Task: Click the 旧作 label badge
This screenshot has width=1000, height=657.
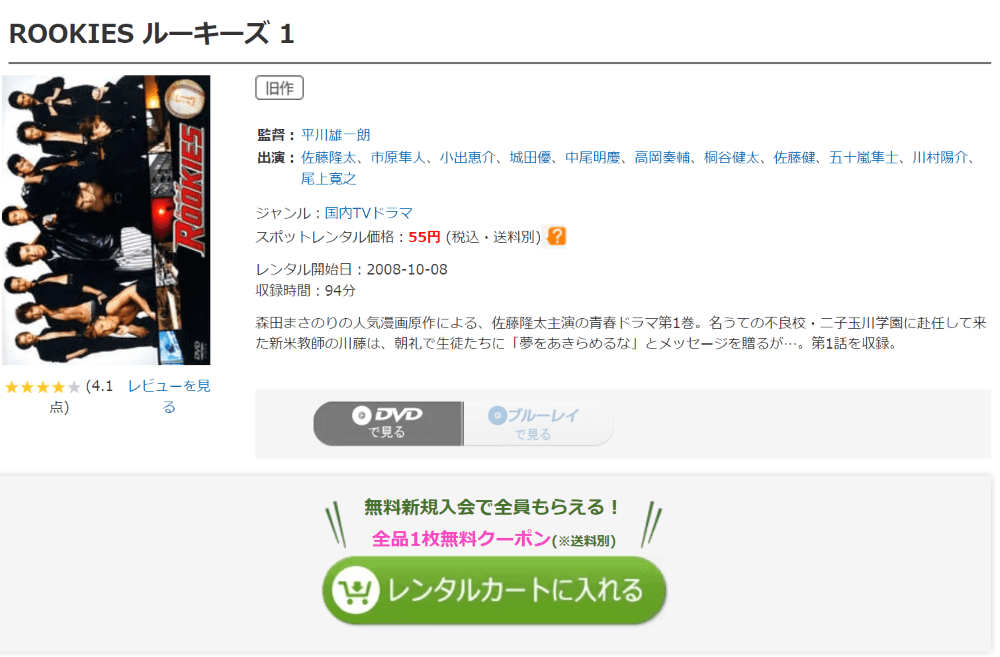Action: point(279,88)
